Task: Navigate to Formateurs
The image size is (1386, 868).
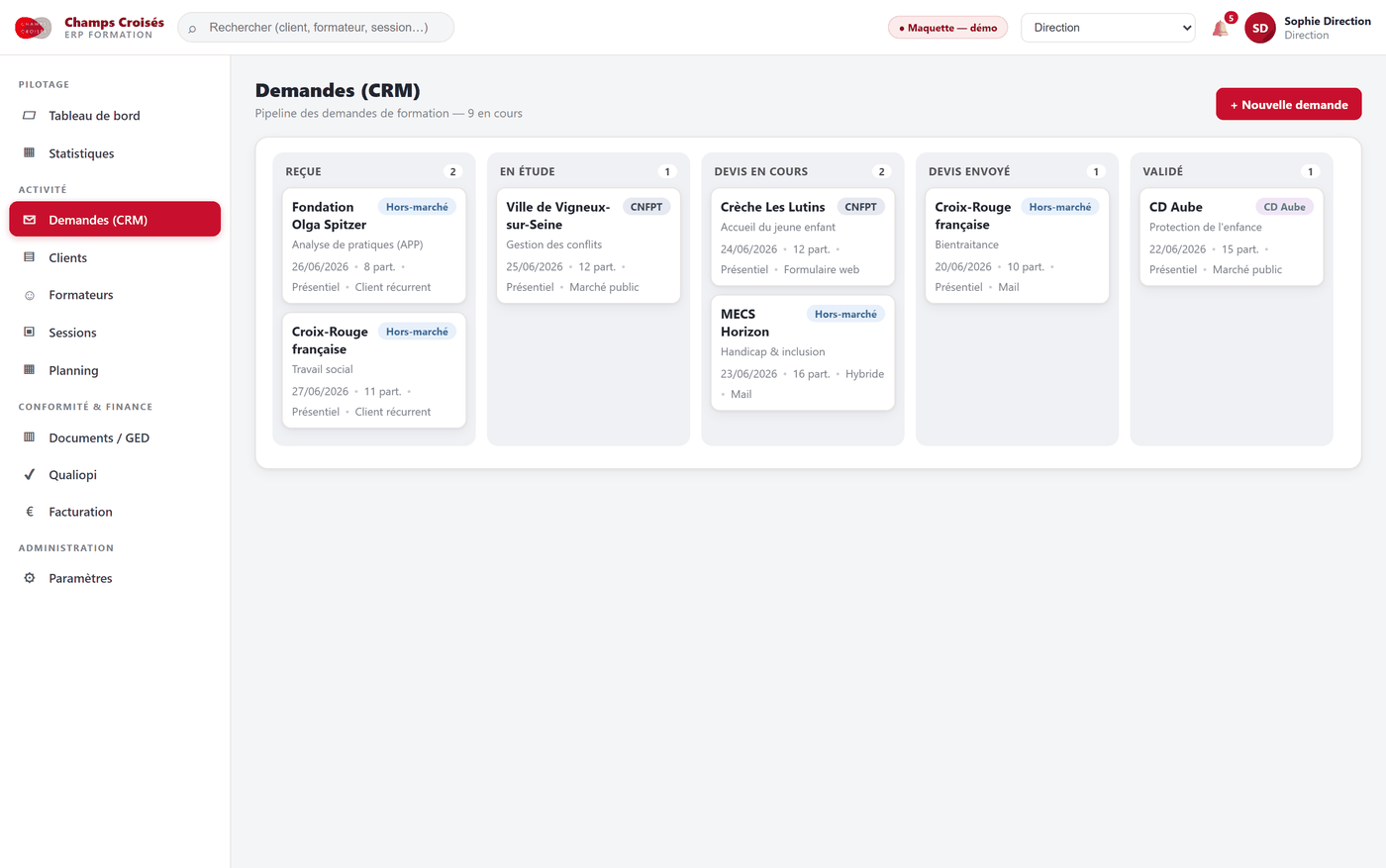Action: (x=115, y=295)
